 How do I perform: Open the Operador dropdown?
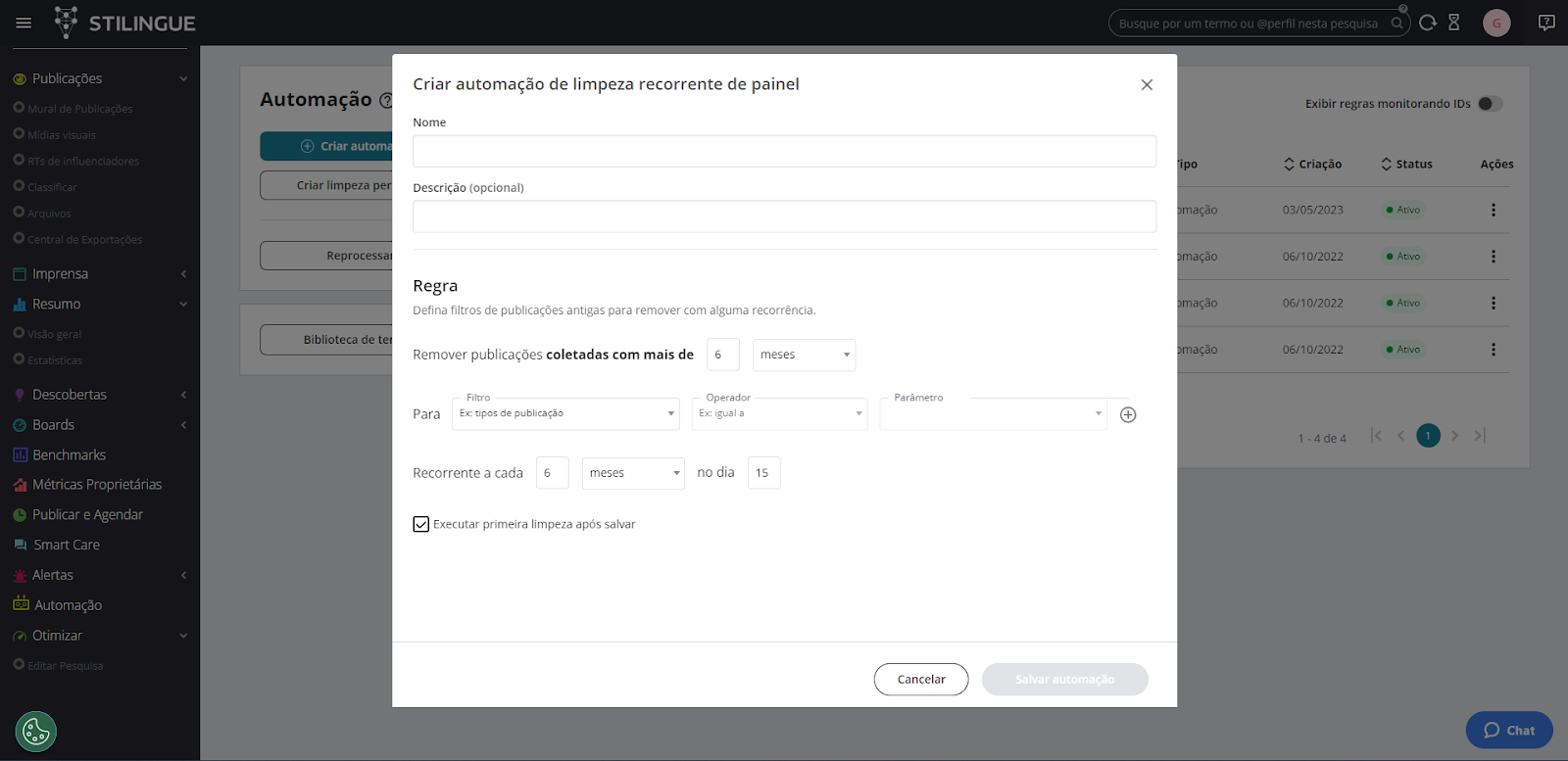779,413
